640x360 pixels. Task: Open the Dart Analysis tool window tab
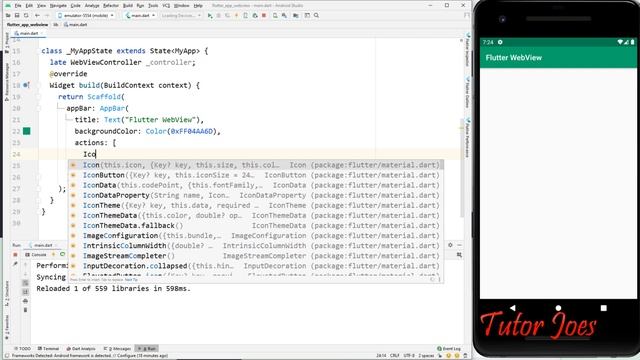coord(81,349)
